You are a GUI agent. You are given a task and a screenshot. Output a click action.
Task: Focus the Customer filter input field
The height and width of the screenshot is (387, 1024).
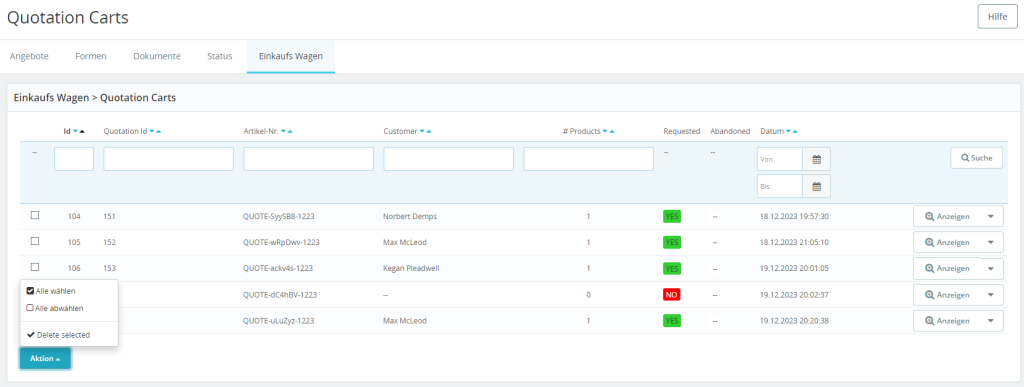(448, 159)
